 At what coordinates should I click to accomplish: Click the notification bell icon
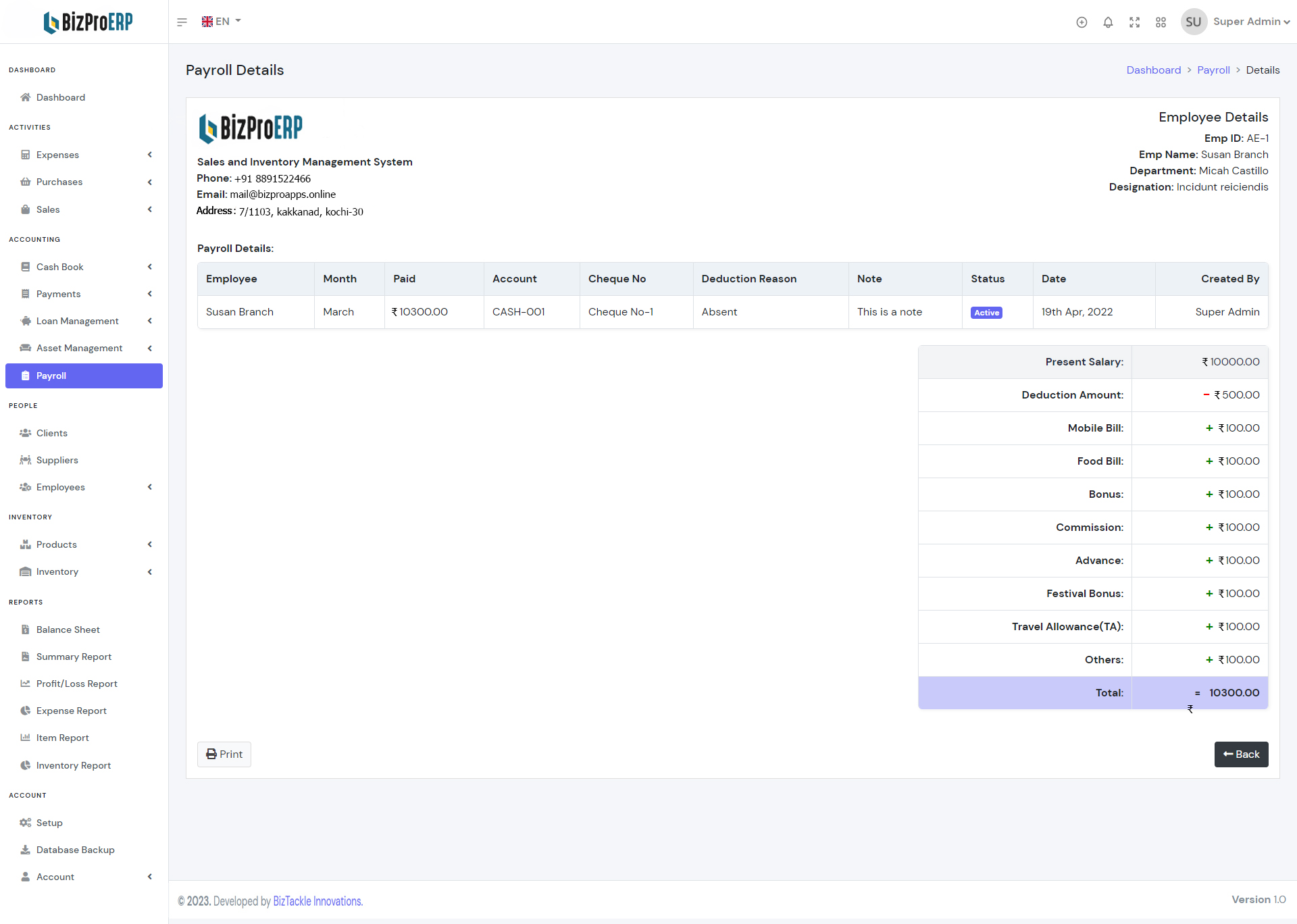pos(1108,22)
